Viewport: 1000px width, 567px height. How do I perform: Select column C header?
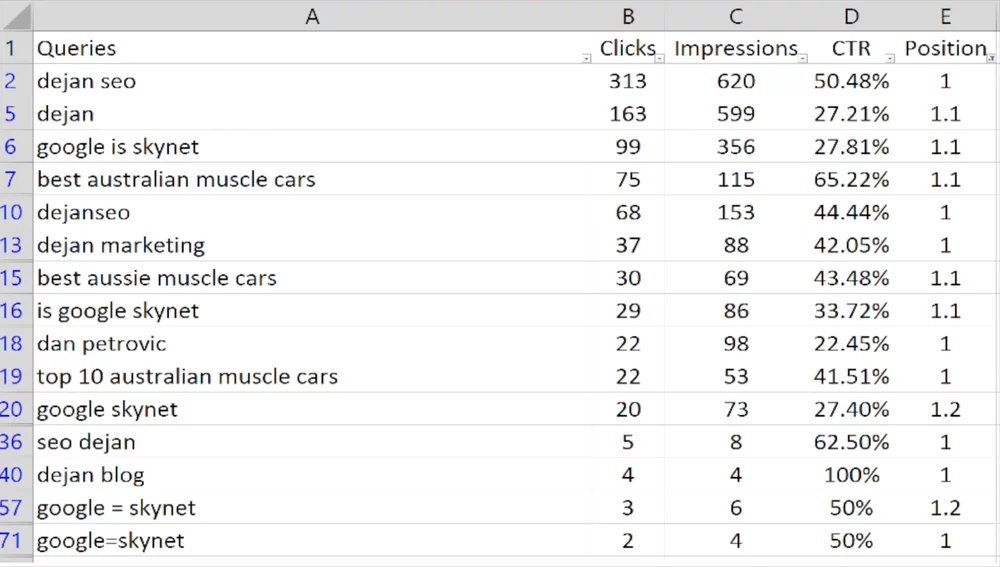[x=736, y=16]
